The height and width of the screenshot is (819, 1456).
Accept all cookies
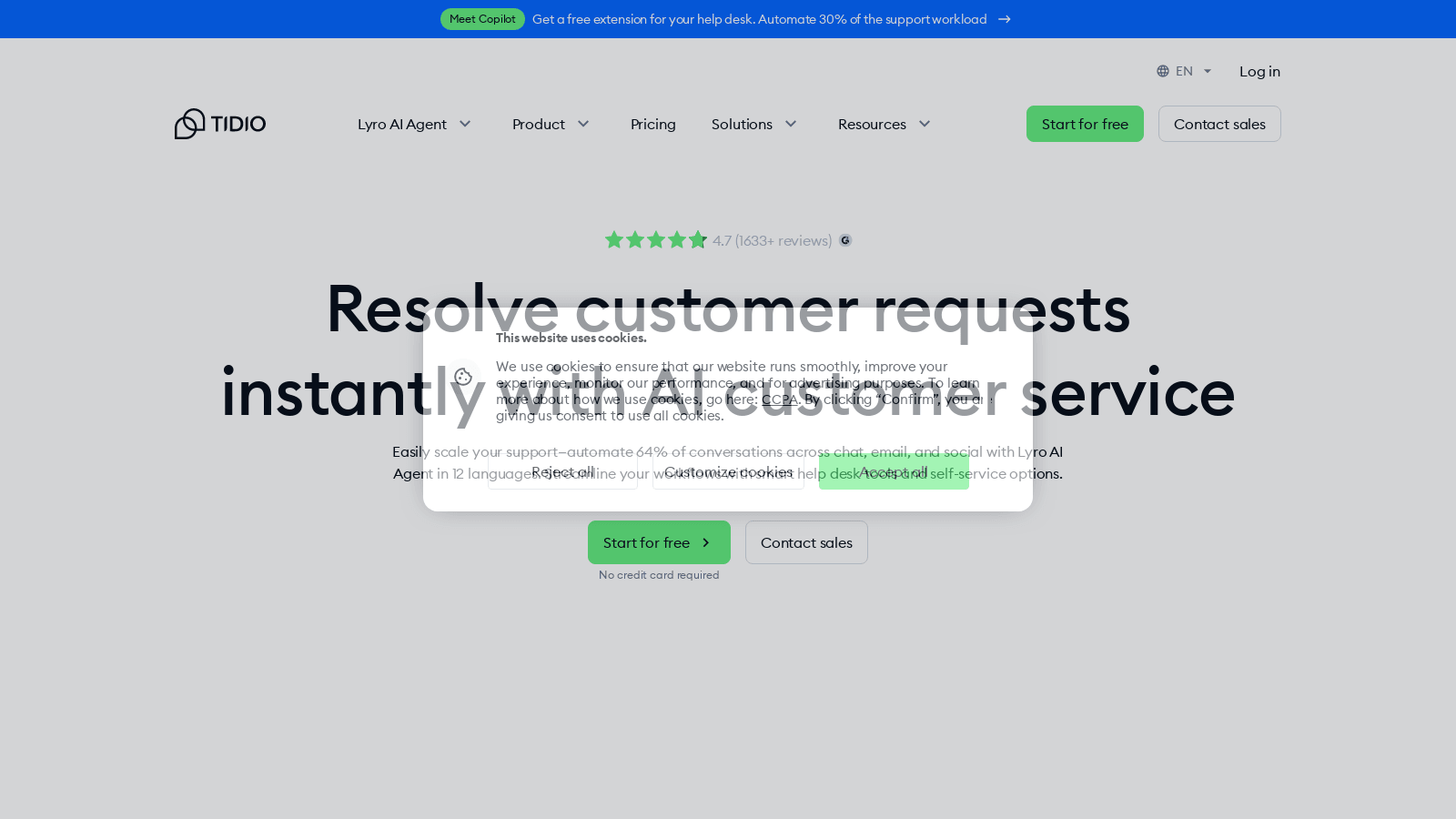point(894,471)
